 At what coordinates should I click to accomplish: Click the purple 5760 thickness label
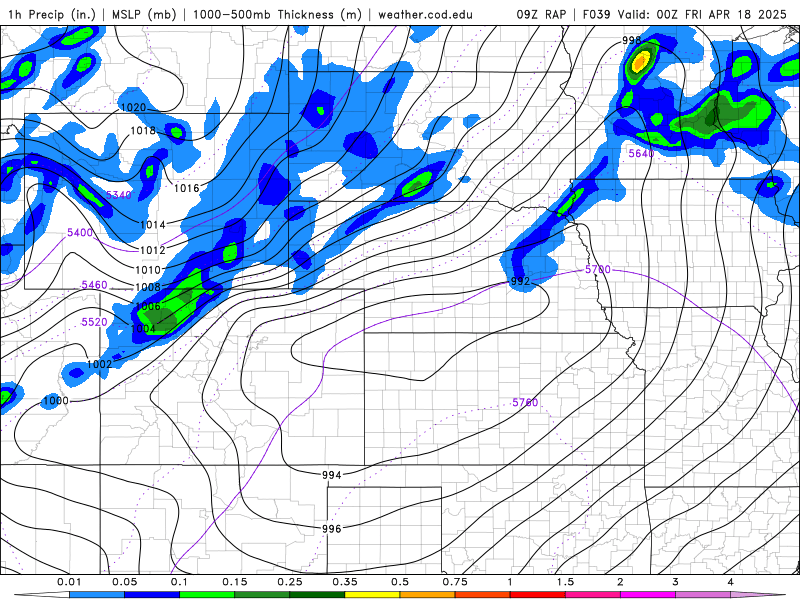(526, 403)
